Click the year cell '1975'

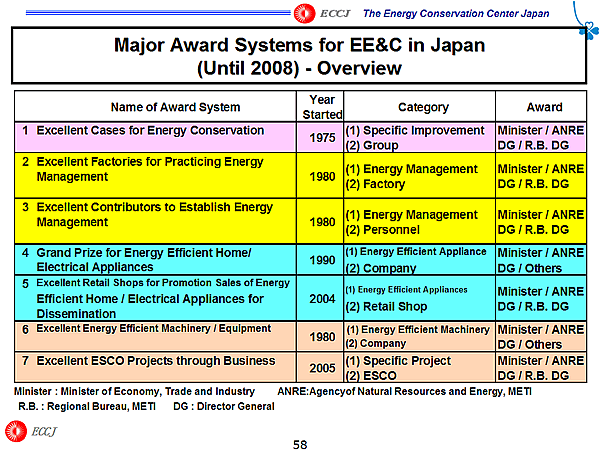(322, 138)
